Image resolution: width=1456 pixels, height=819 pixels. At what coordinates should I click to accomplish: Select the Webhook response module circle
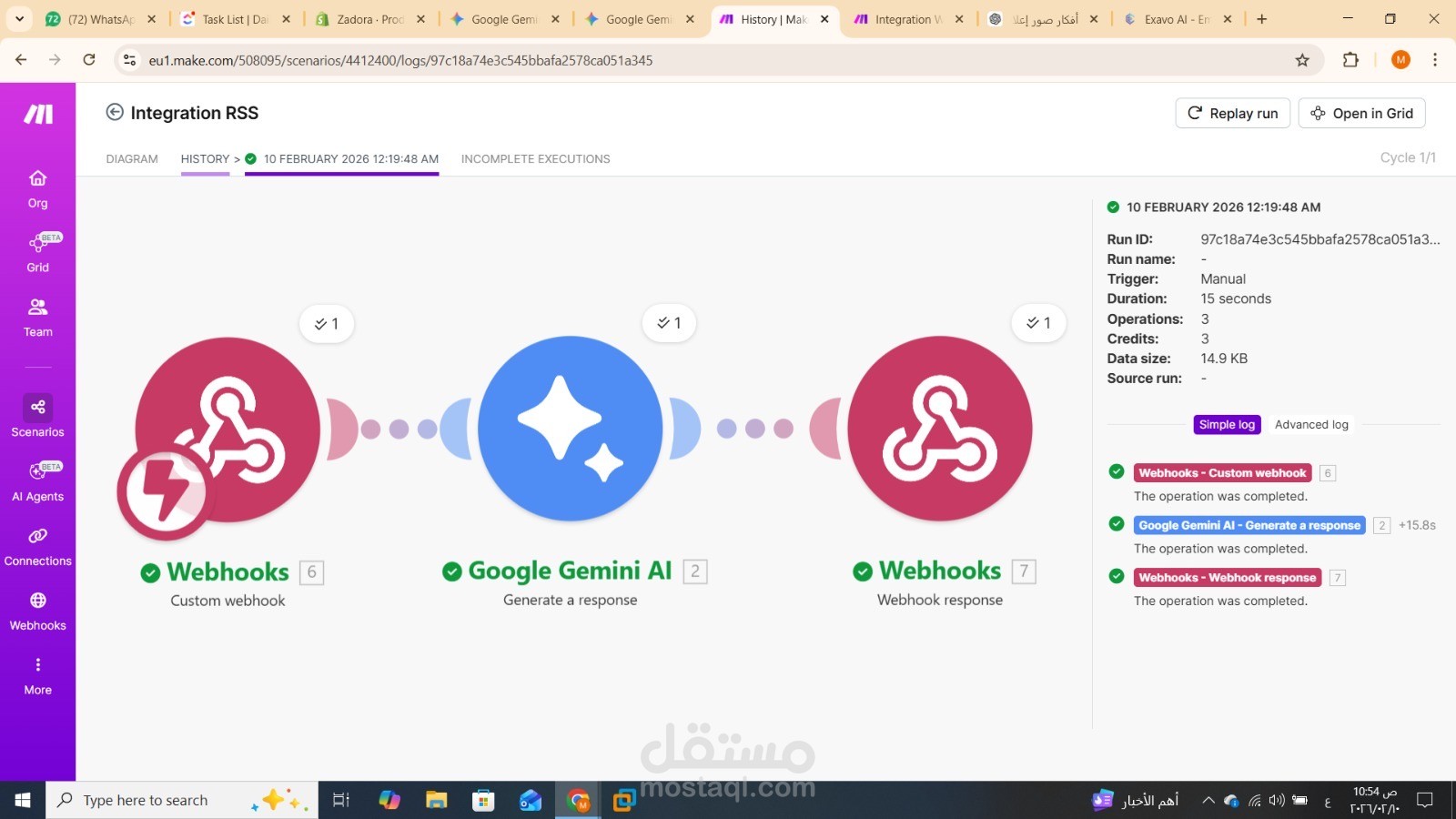[x=940, y=429]
